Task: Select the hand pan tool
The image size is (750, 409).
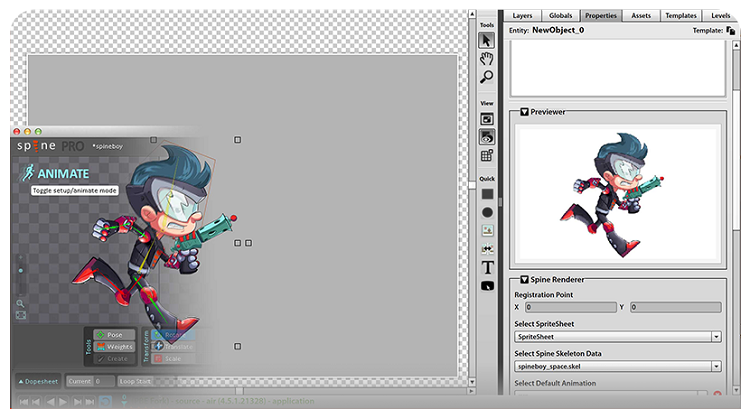Action: [x=486, y=59]
